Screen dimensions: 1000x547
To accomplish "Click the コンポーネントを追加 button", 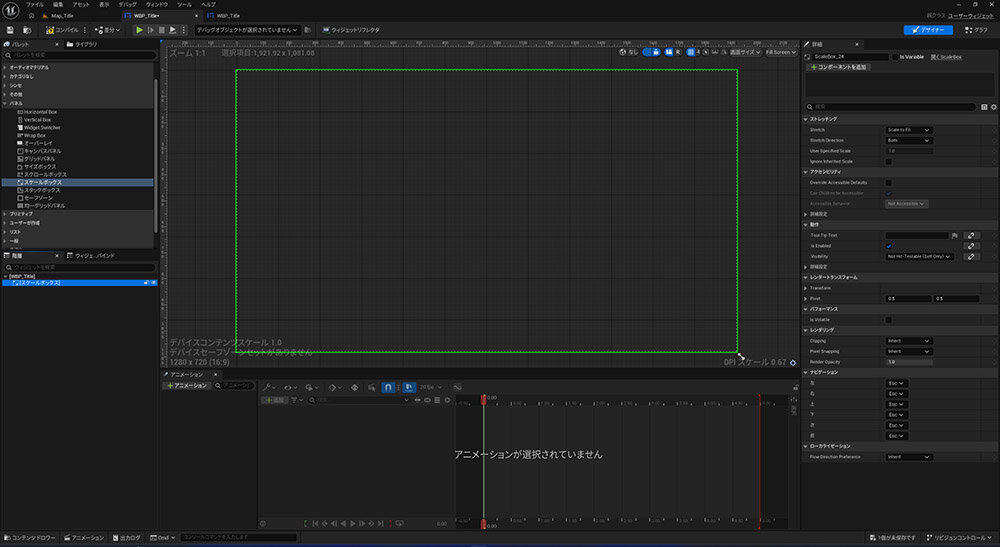I will [x=838, y=67].
